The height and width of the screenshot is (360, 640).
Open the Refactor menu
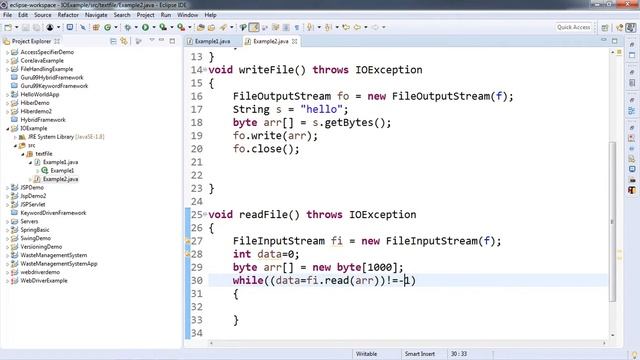coord(68,15)
